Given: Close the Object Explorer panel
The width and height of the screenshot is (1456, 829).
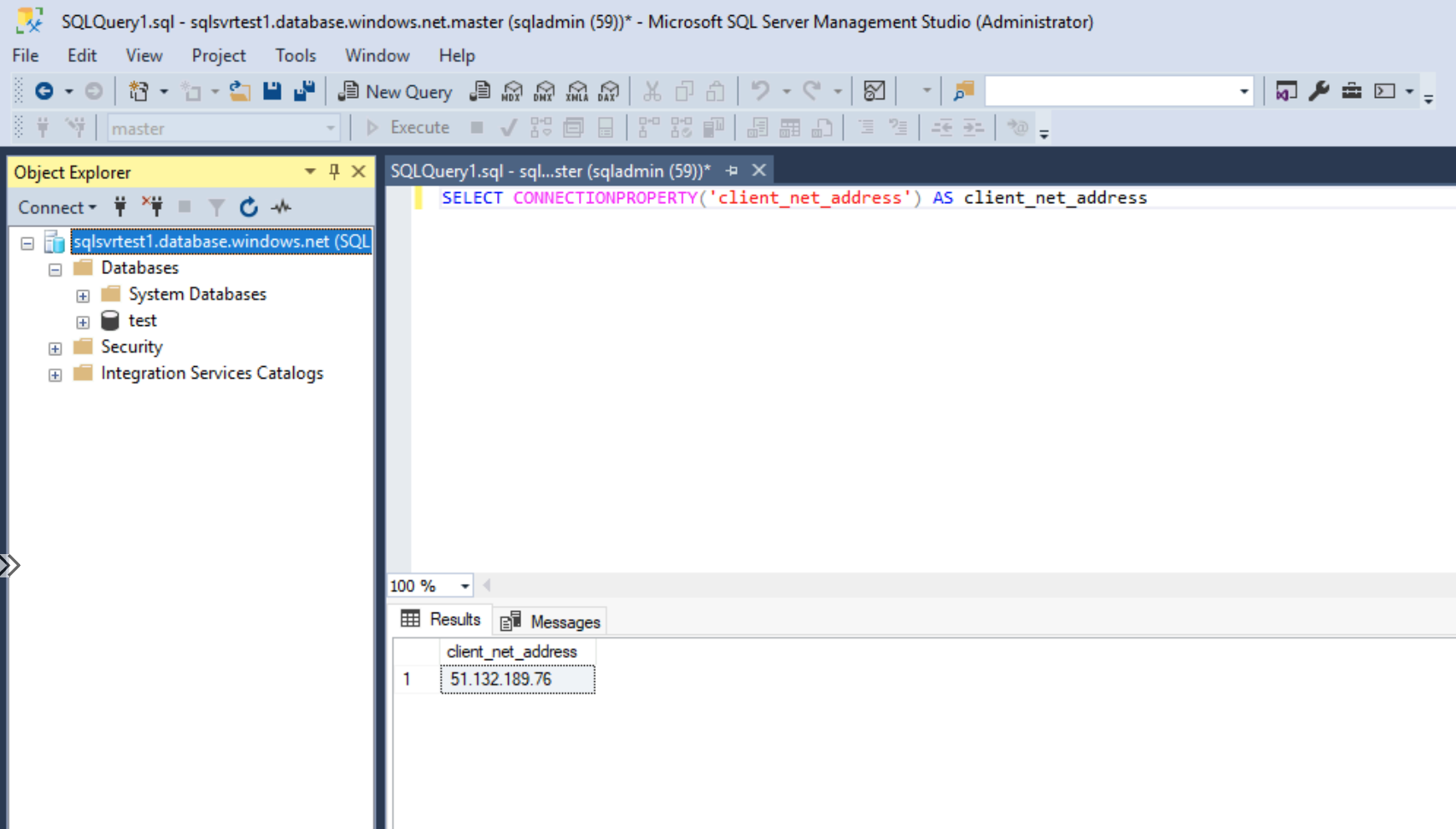Looking at the screenshot, I should (x=358, y=171).
